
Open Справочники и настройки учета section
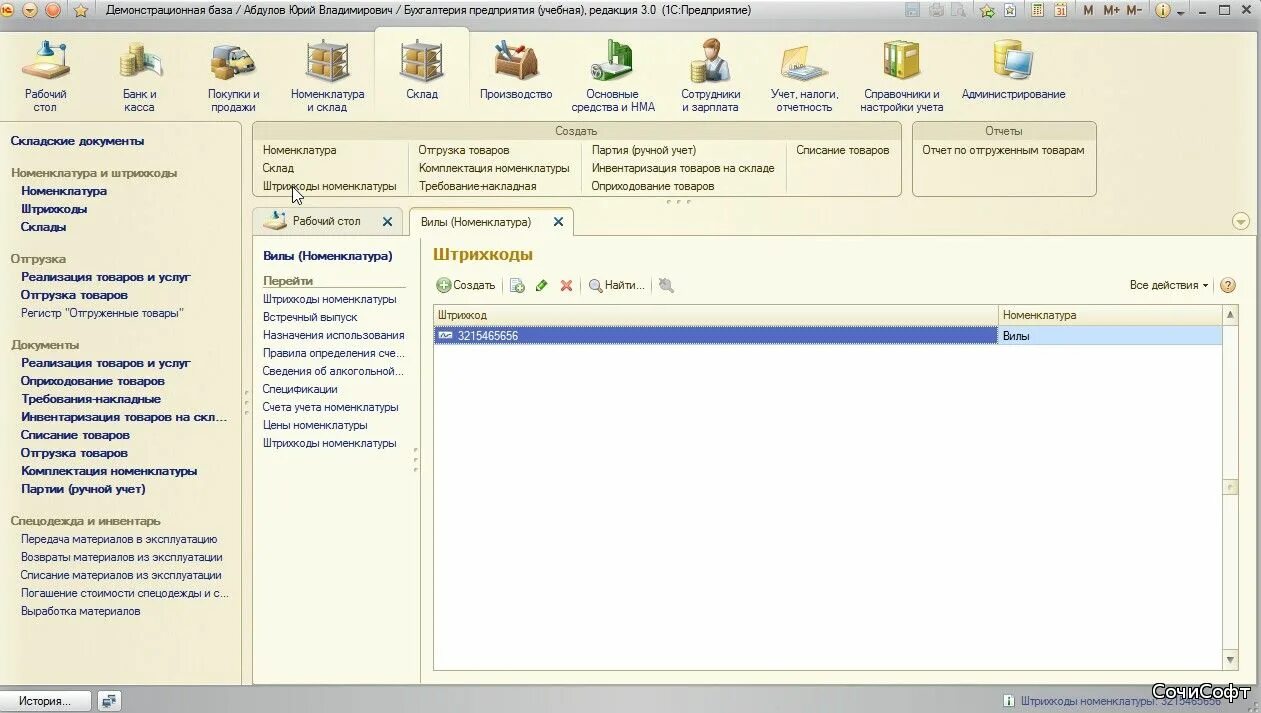(901, 76)
